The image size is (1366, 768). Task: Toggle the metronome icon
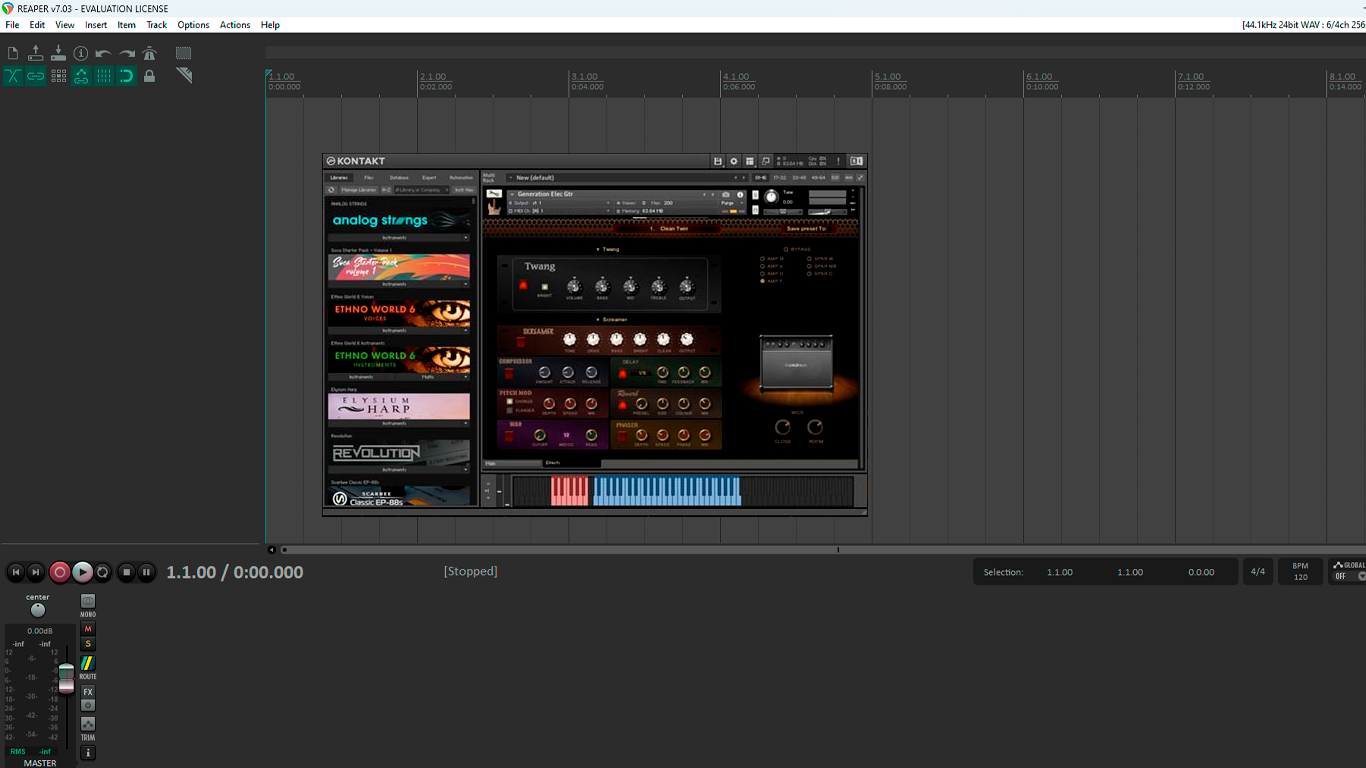tap(149, 53)
